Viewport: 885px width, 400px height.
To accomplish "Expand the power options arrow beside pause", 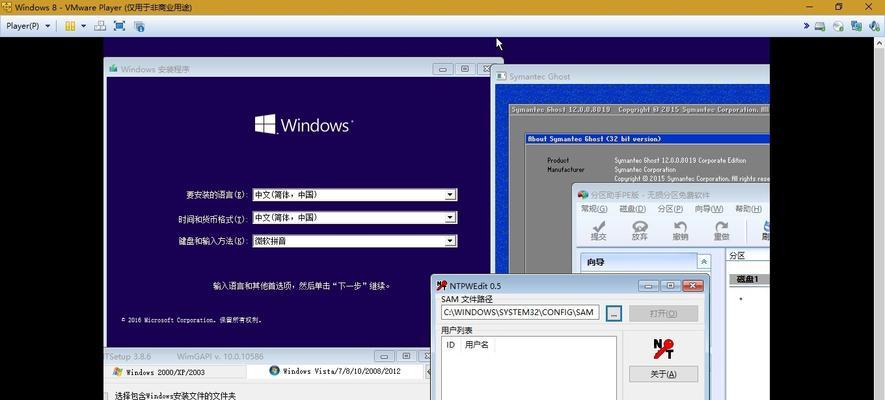I will [x=84, y=26].
